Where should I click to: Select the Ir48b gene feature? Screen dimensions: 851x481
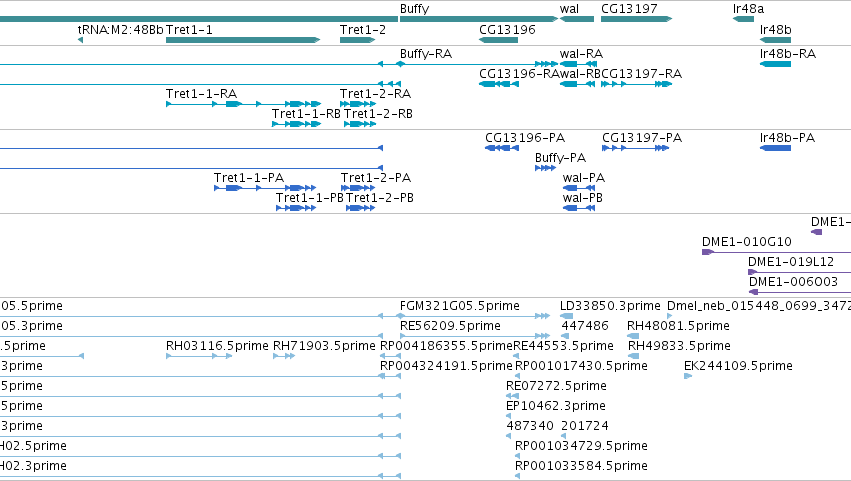point(775,40)
